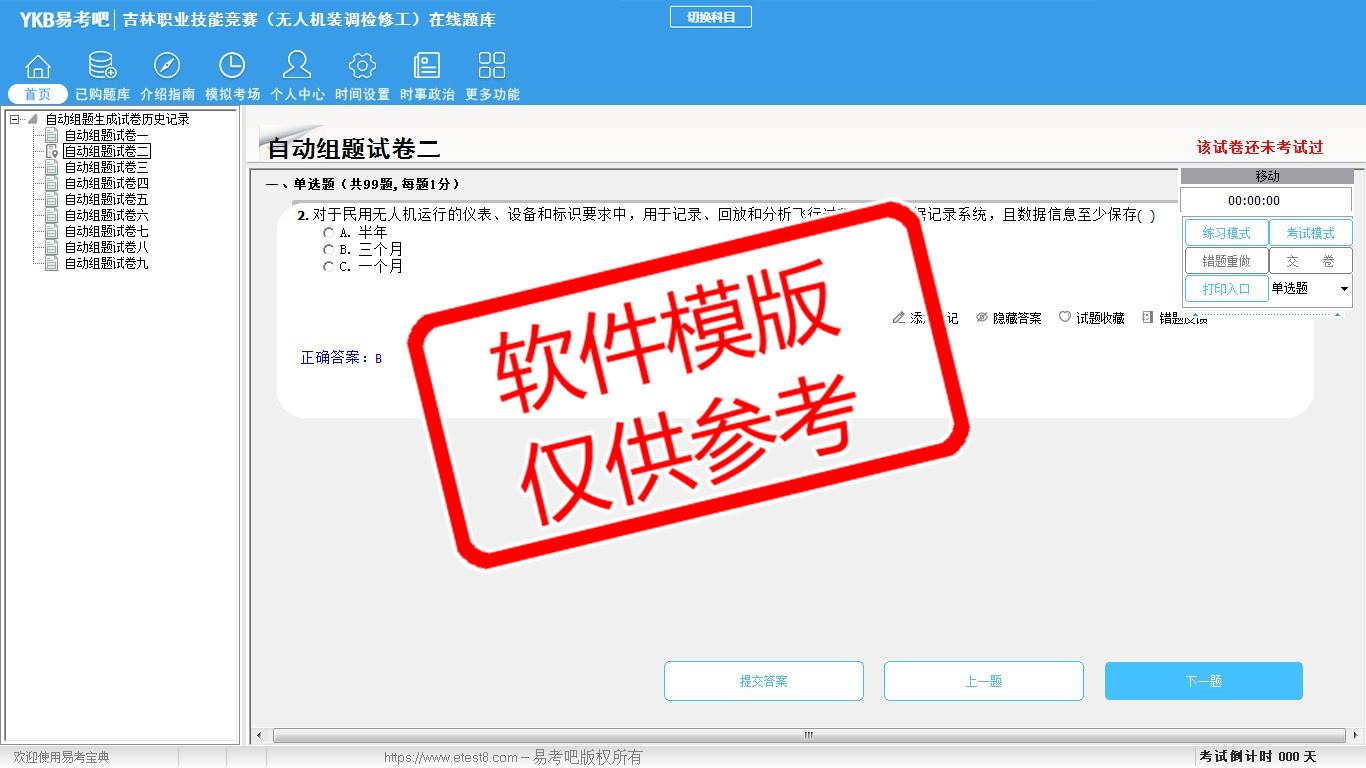Click the 试题收藏 heart icon
This screenshot has height=768, width=1366.
coord(1065,318)
